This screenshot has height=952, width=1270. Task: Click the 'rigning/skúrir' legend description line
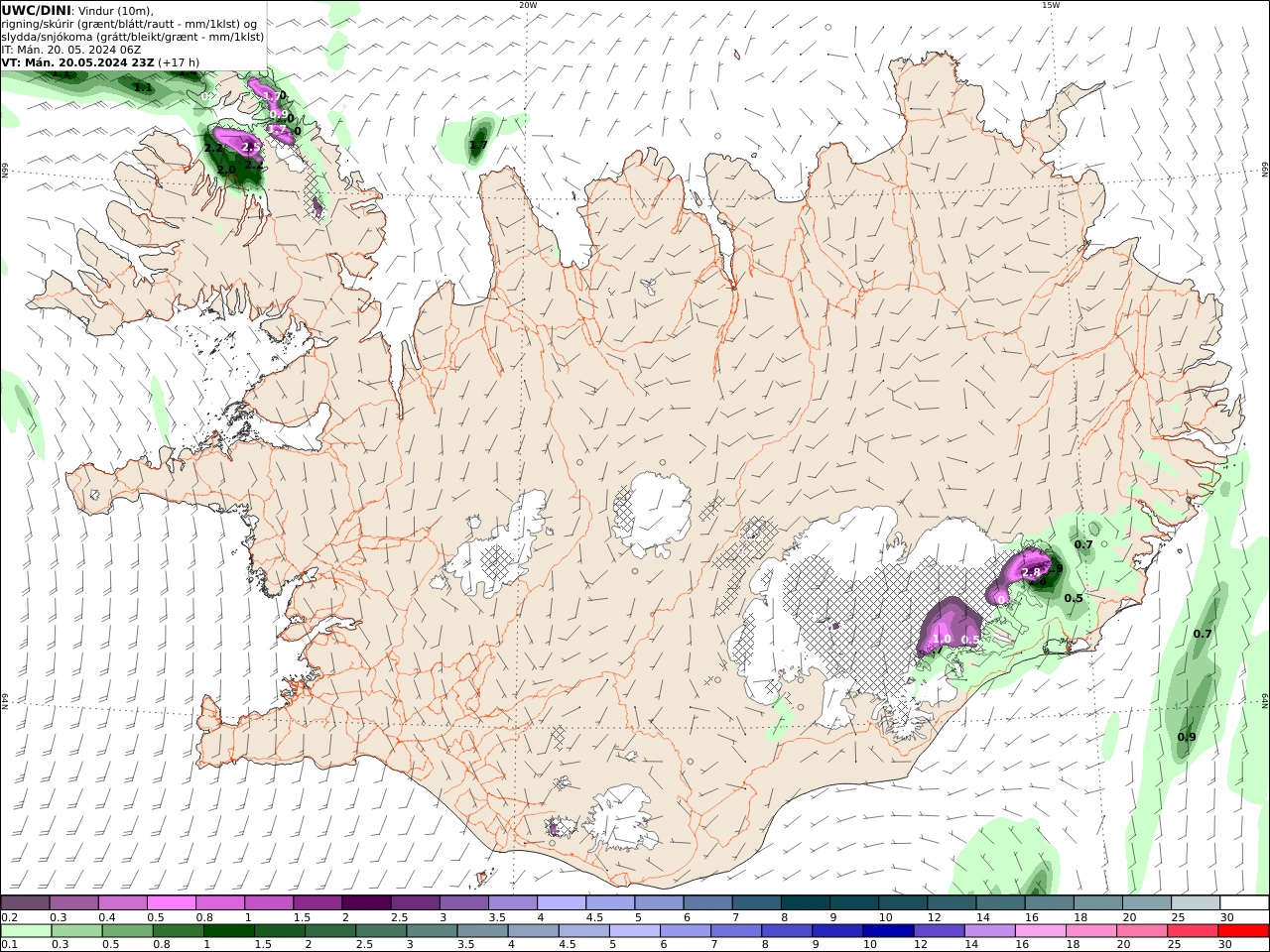click(x=129, y=24)
